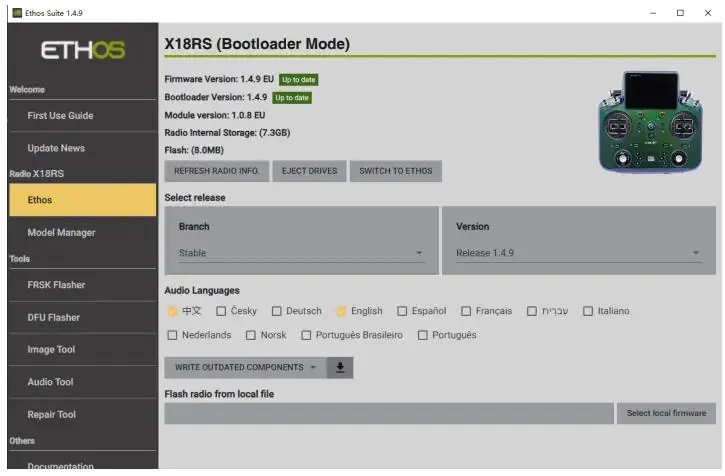
Task: Click X18RS (Bootloader Mode) heading
Action: pos(257,44)
